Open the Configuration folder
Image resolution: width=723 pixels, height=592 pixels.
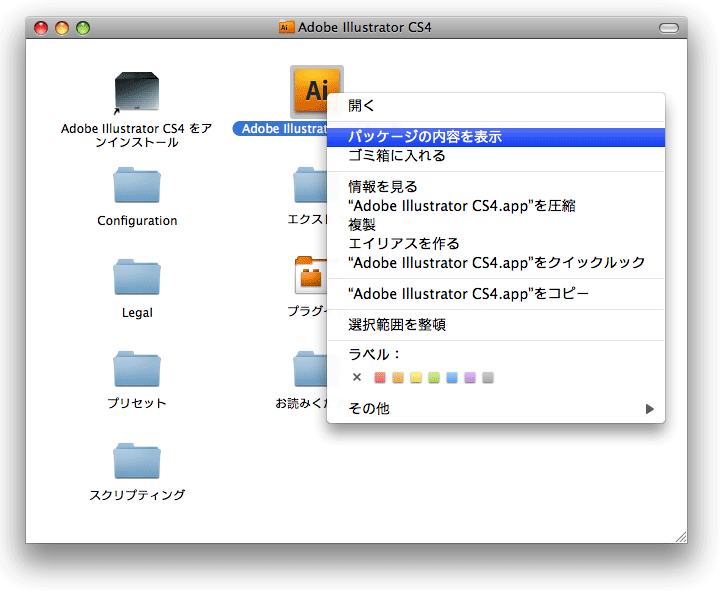[x=137, y=185]
